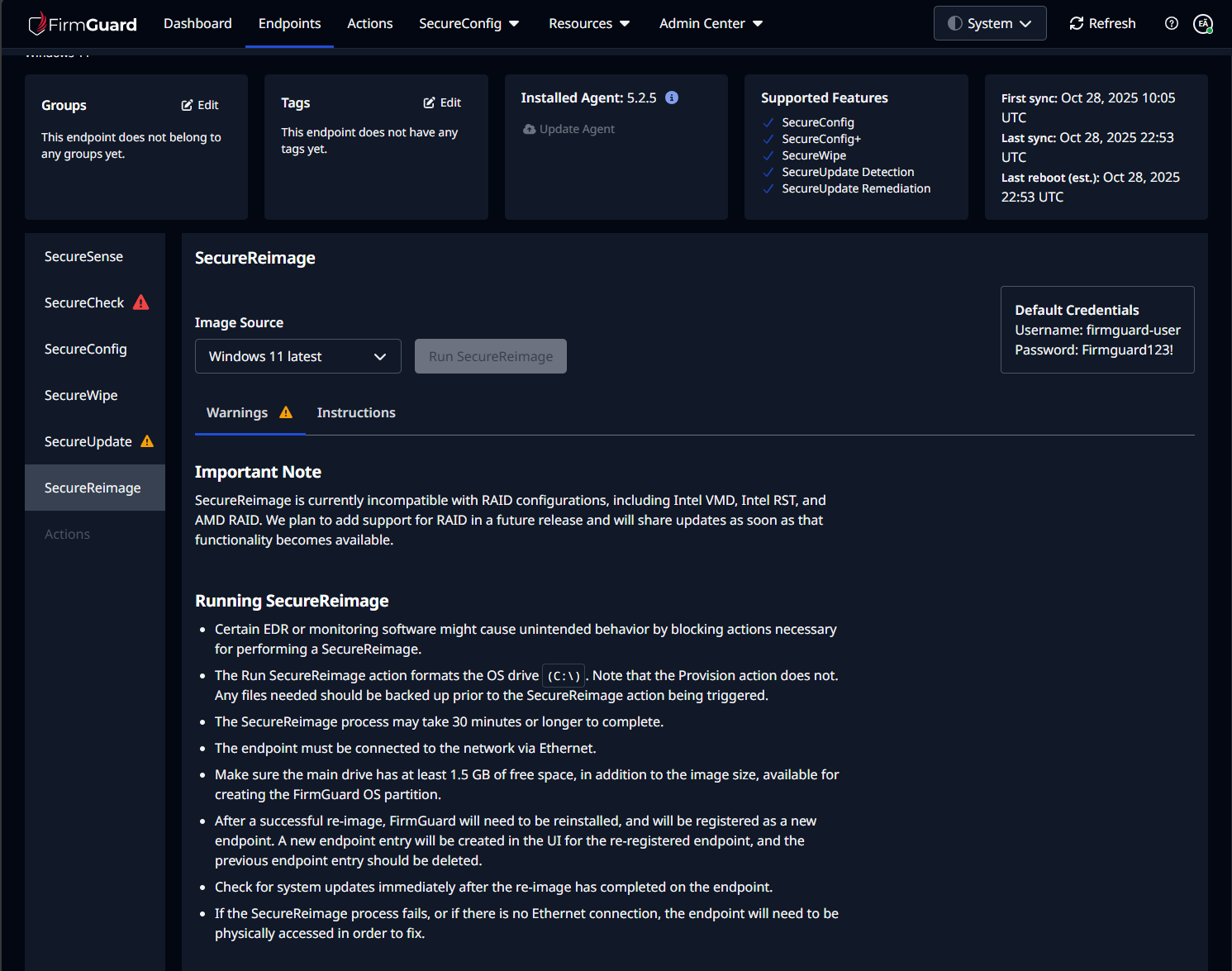Click the Groups edit pencil icon
The height and width of the screenshot is (971, 1232).
[x=188, y=105]
